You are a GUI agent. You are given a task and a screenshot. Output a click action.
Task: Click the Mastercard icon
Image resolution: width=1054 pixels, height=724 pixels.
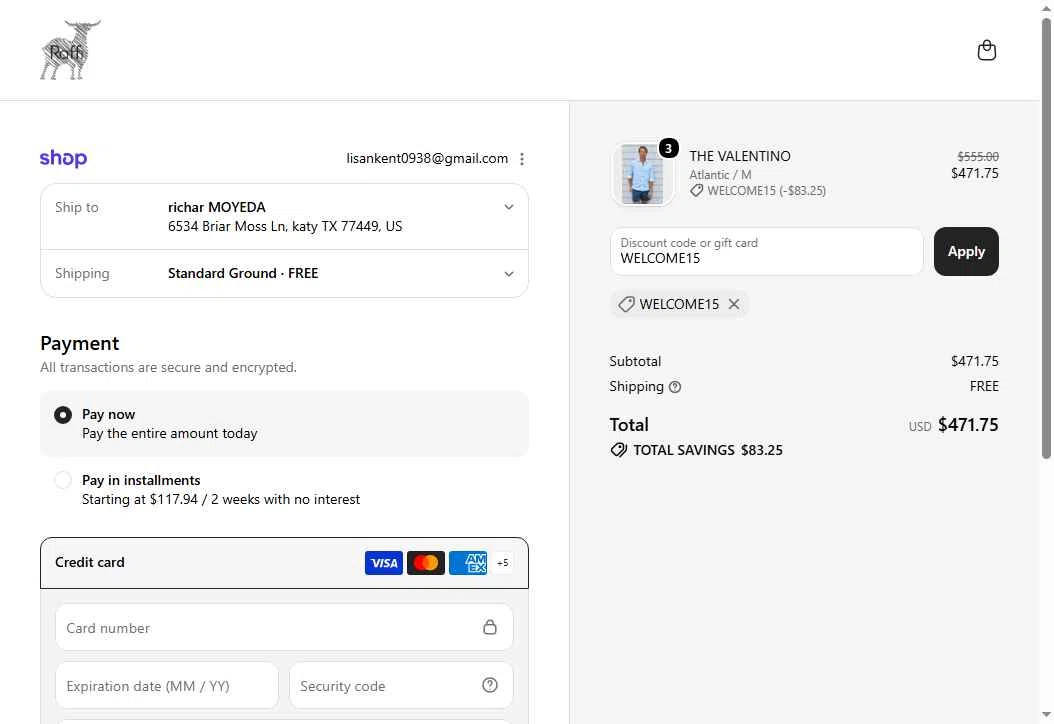(425, 563)
